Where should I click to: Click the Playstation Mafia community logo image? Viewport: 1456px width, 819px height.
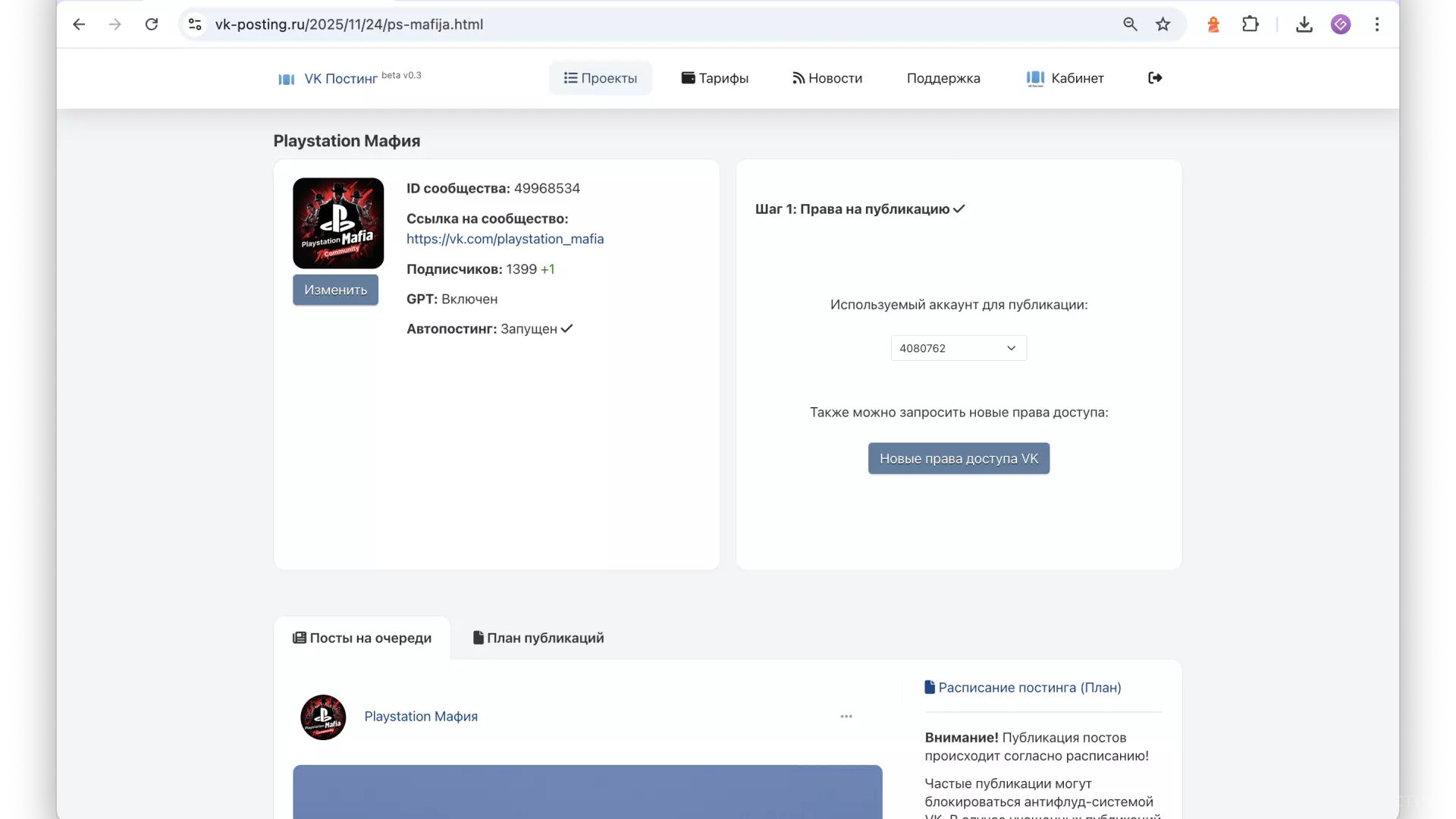338,223
